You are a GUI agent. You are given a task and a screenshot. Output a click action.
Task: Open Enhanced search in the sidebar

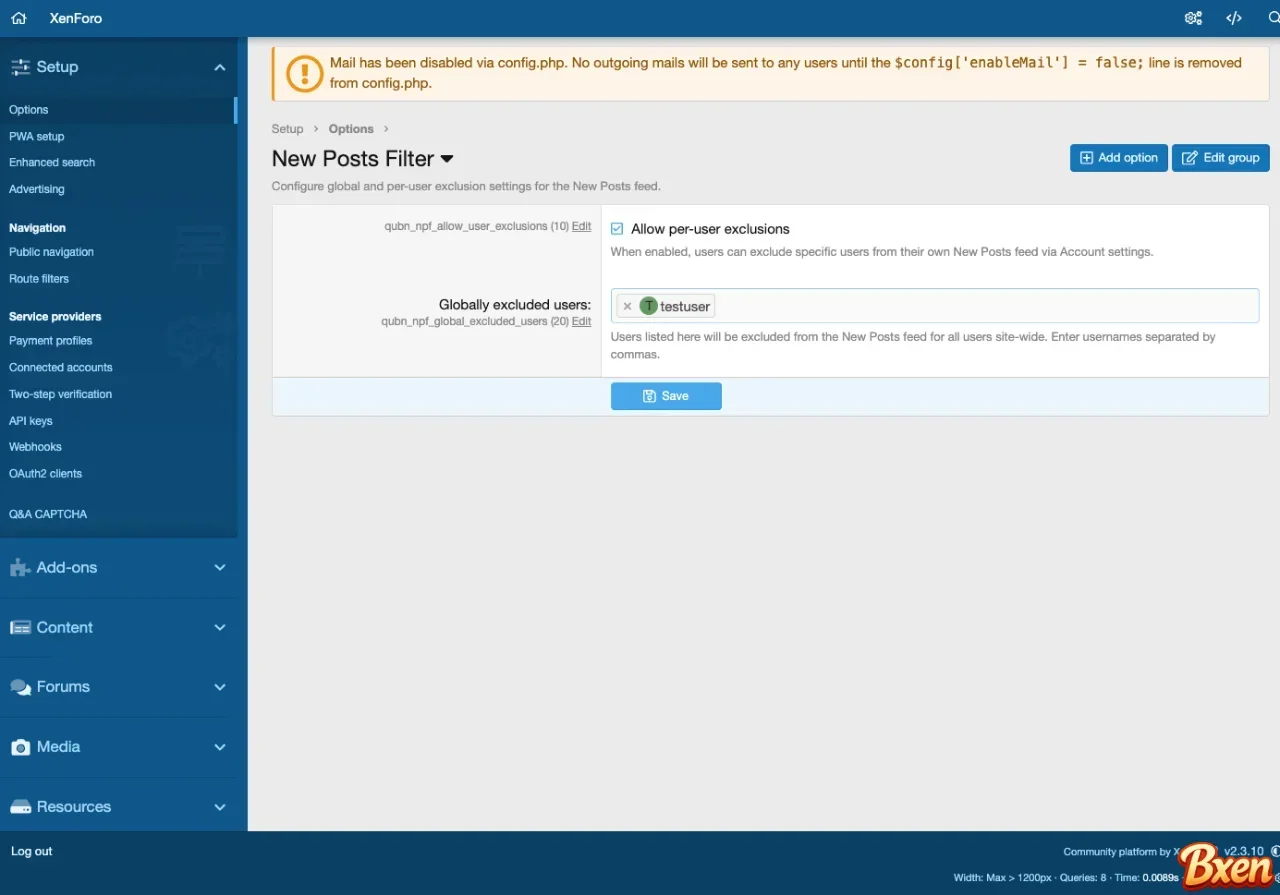click(52, 162)
